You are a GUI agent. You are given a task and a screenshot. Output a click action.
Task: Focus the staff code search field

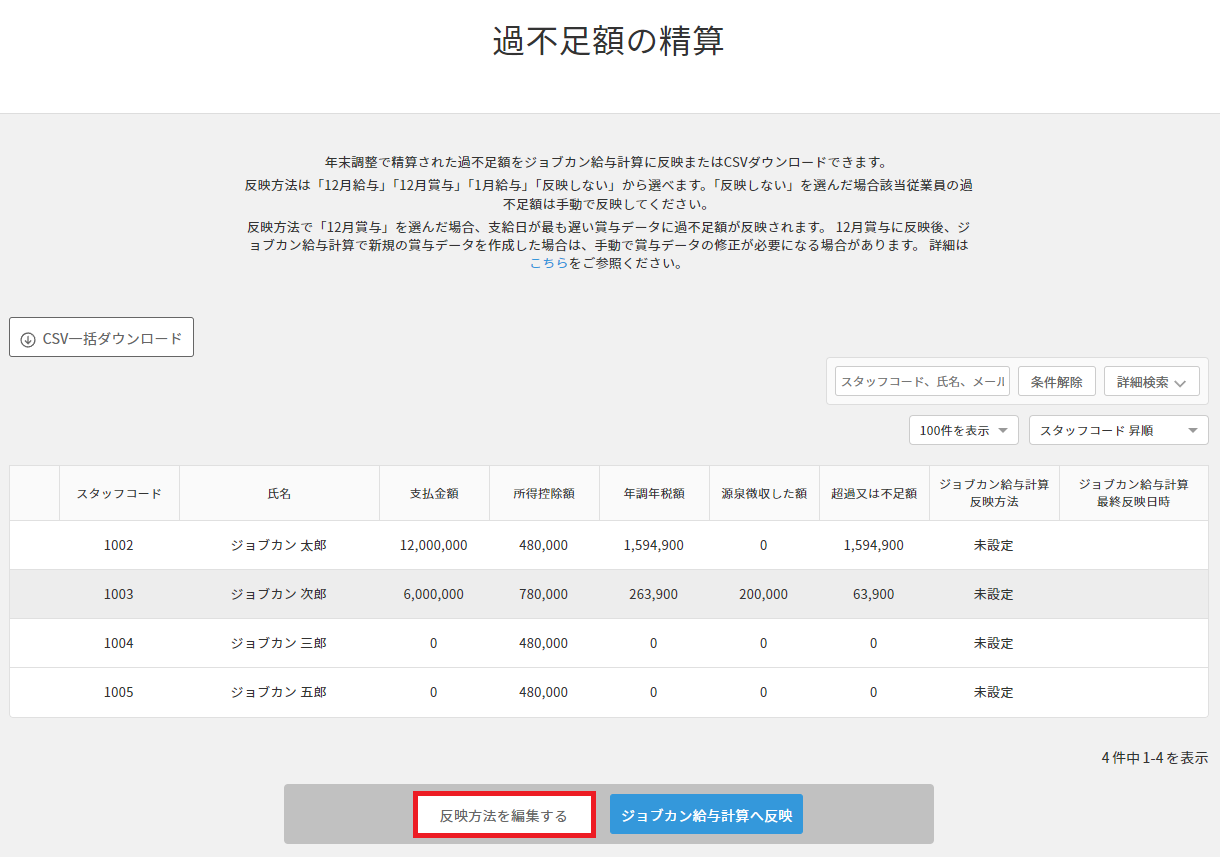[921, 382]
